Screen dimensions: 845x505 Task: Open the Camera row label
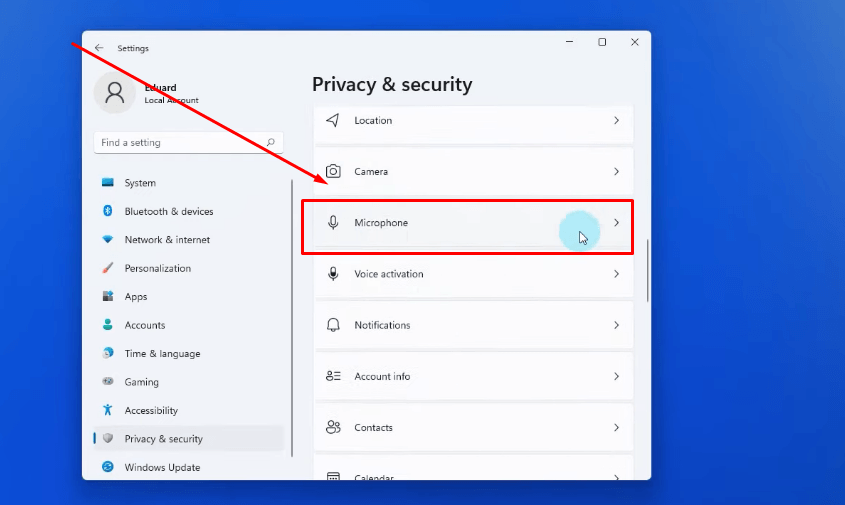tap(371, 171)
